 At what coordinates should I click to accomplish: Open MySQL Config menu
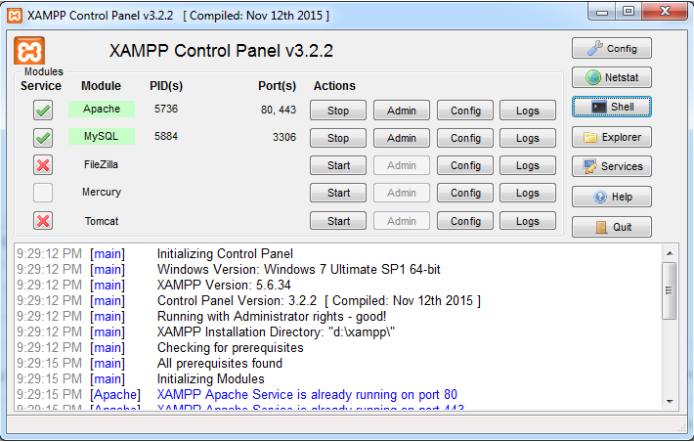[465, 138]
